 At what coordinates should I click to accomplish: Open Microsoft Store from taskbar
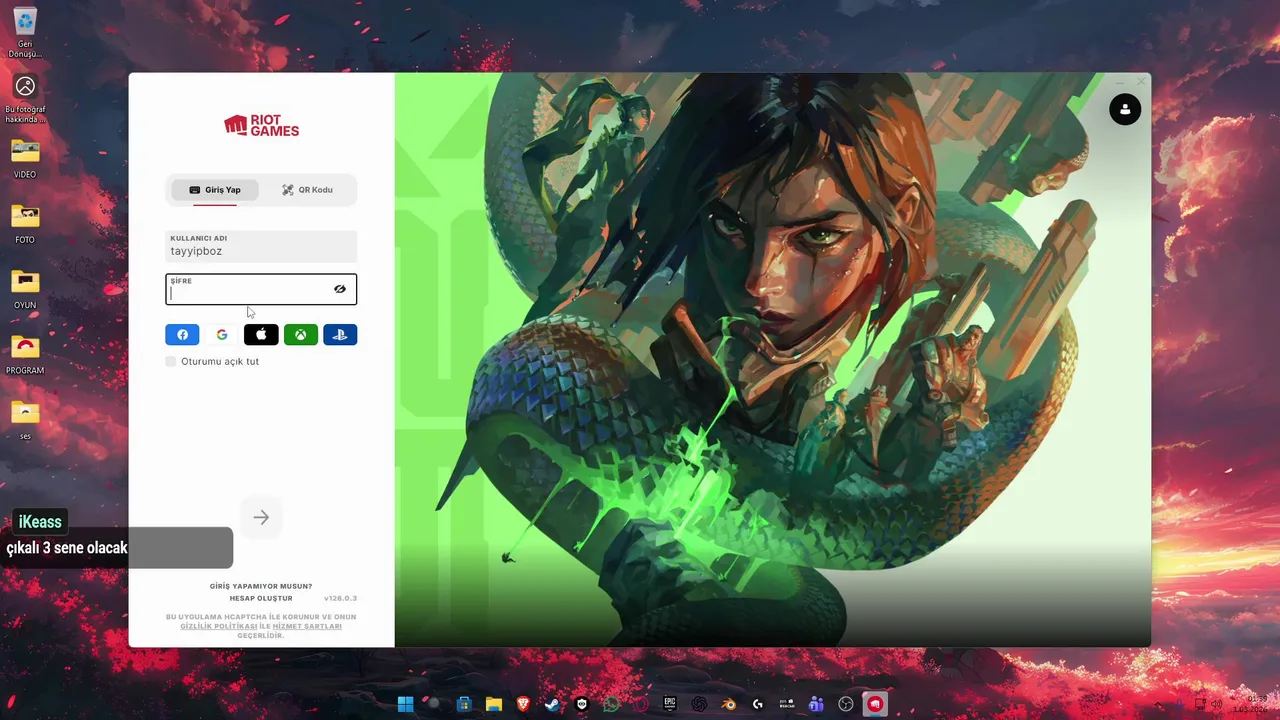coord(464,704)
